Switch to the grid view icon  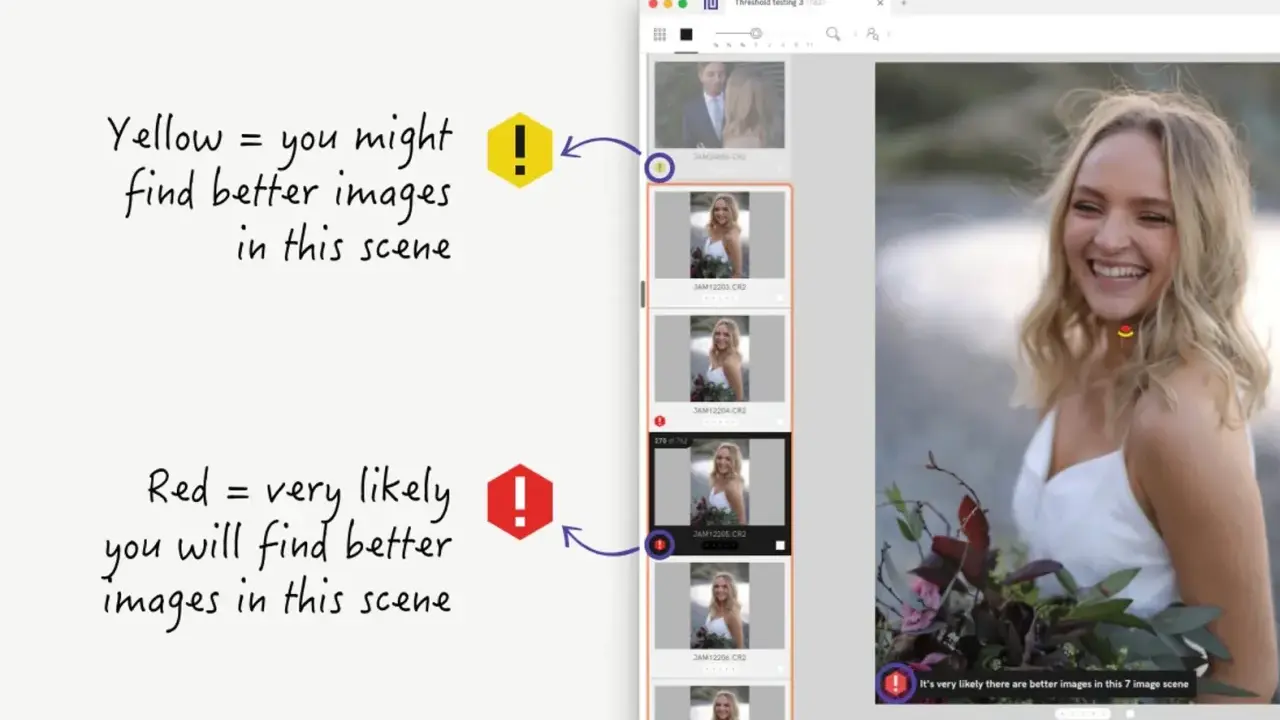[660, 34]
